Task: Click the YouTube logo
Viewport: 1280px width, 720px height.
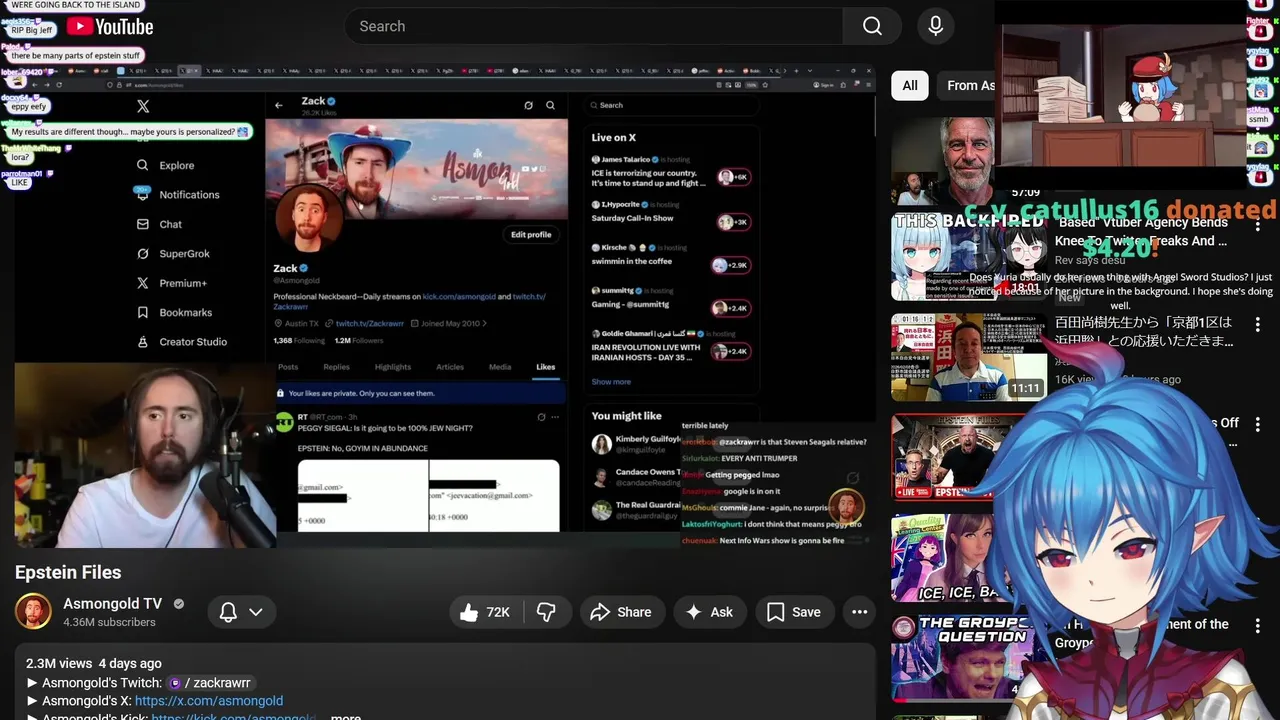Action: (109, 27)
